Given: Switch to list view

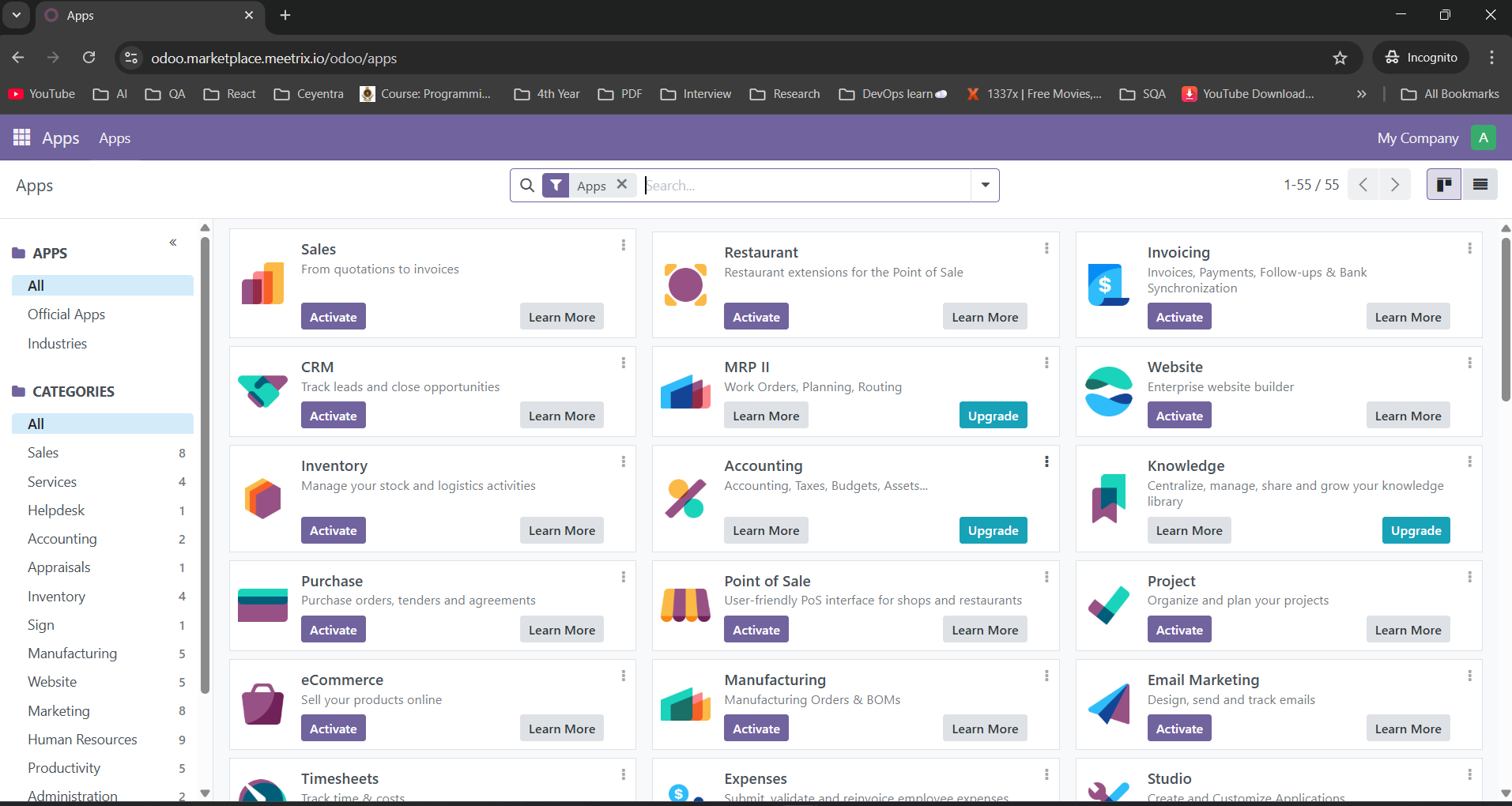Looking at the screenshot, I should pyautogui.click(x=1481, y=184).
